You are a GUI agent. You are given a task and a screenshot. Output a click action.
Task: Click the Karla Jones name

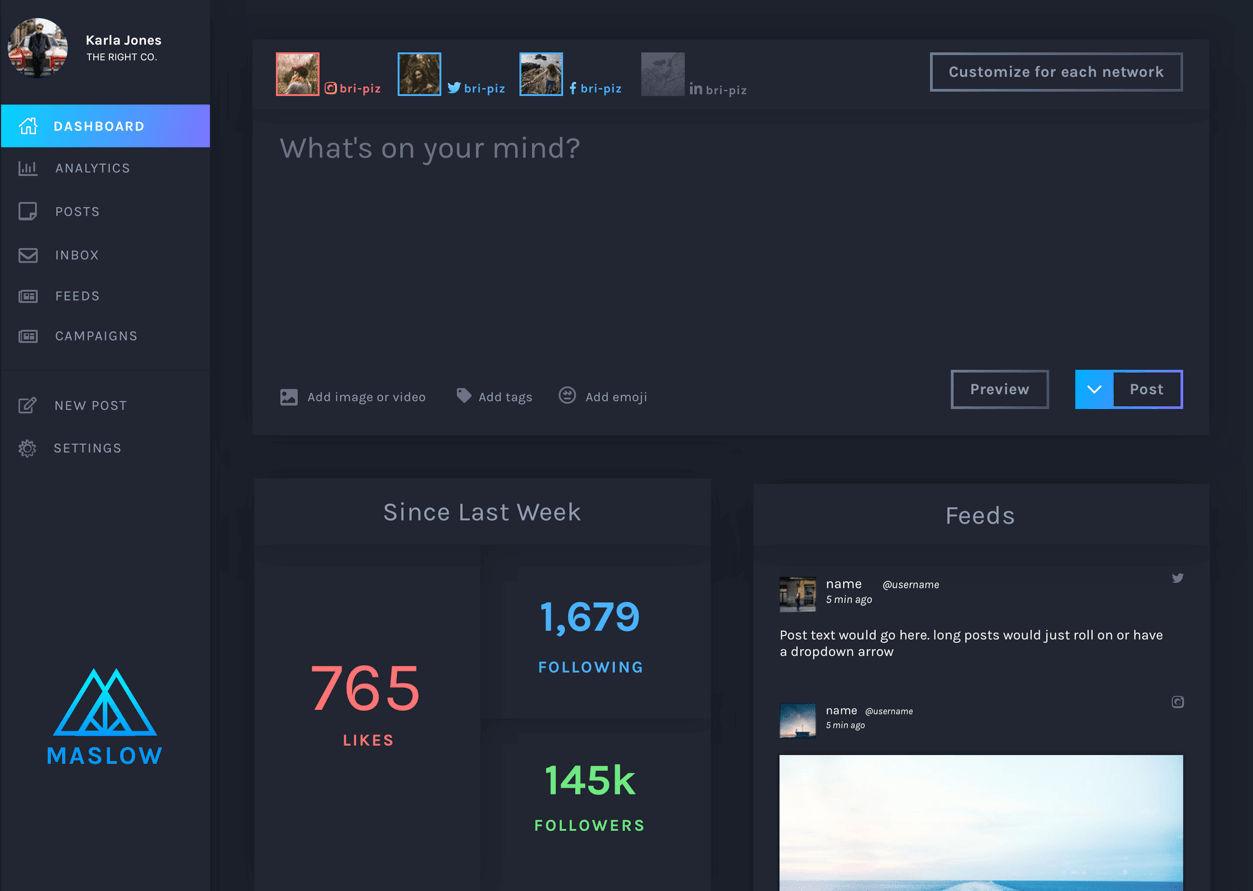124,40
